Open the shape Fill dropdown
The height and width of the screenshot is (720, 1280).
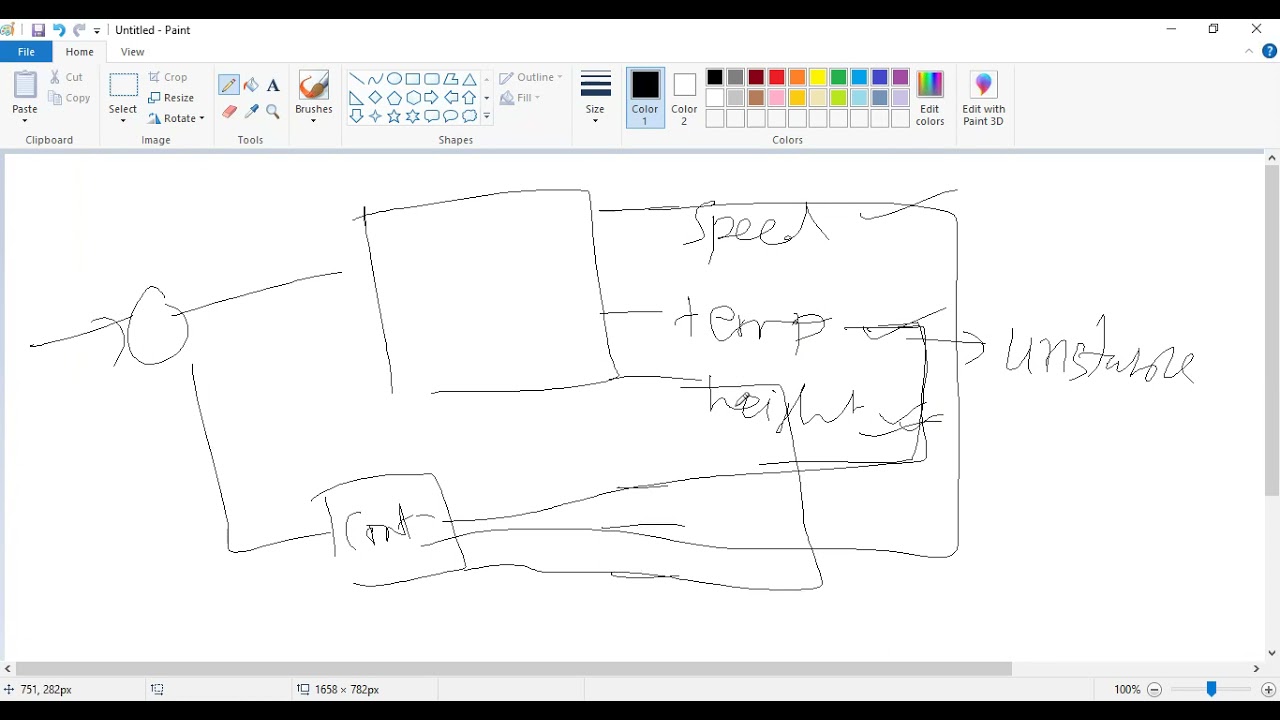(520, 98)
